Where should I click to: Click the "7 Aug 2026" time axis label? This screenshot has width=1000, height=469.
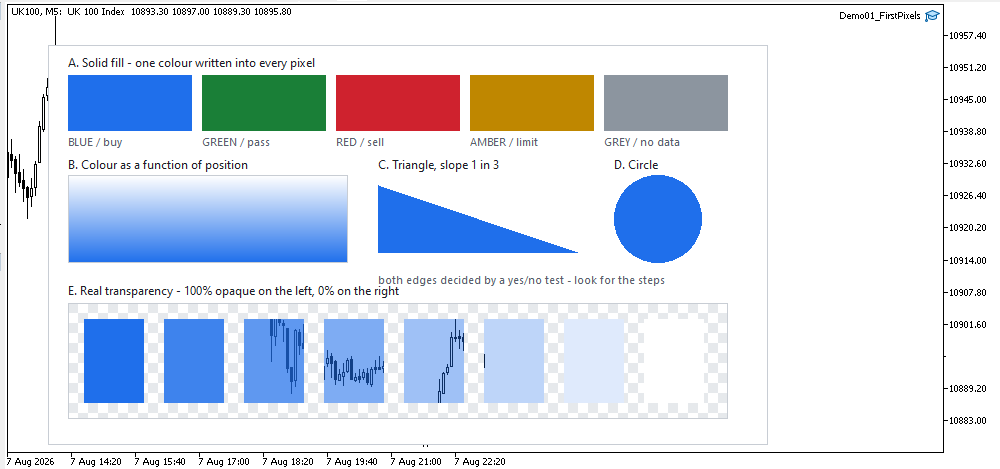pyautogui.click(x=31, y=461)
